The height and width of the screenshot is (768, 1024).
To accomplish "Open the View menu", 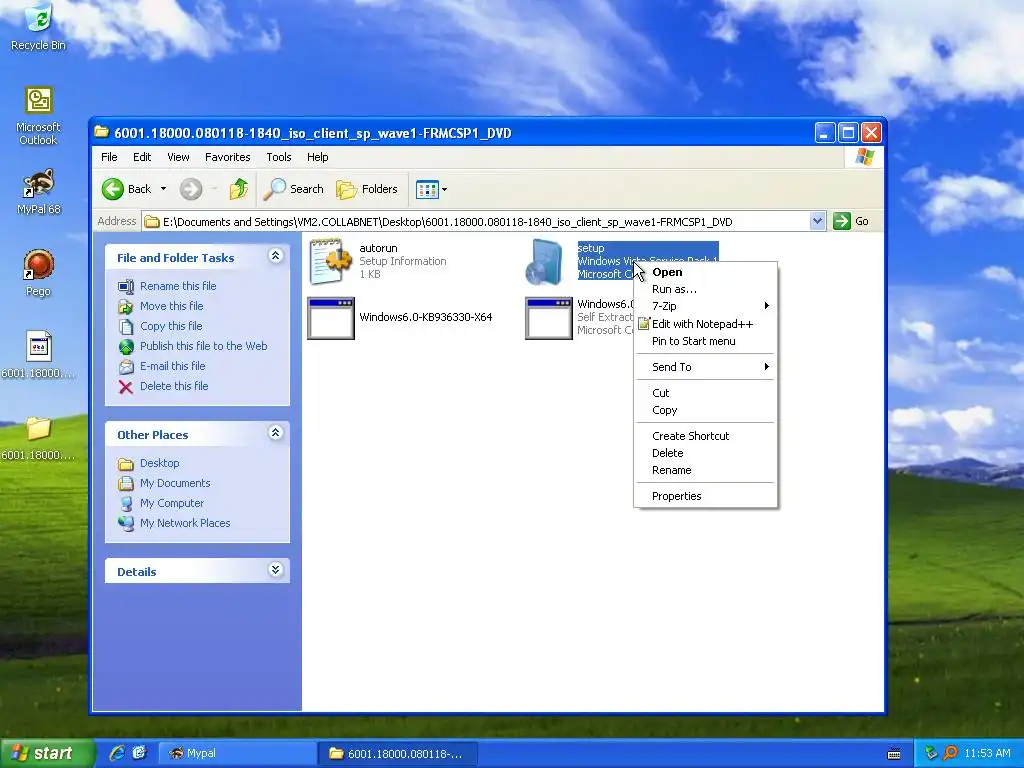I will (178, 157).
